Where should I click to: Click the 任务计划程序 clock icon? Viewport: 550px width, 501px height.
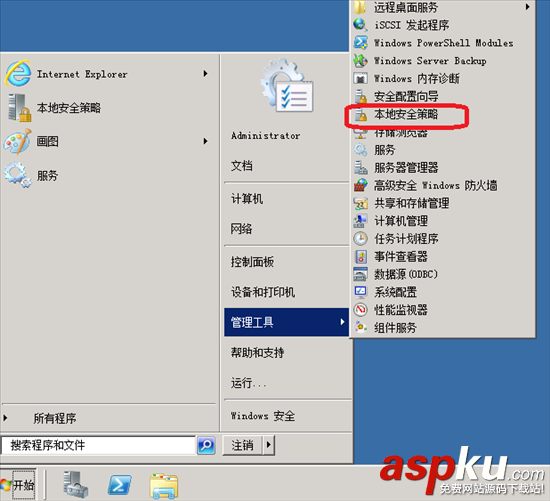(x=361, y=239)
